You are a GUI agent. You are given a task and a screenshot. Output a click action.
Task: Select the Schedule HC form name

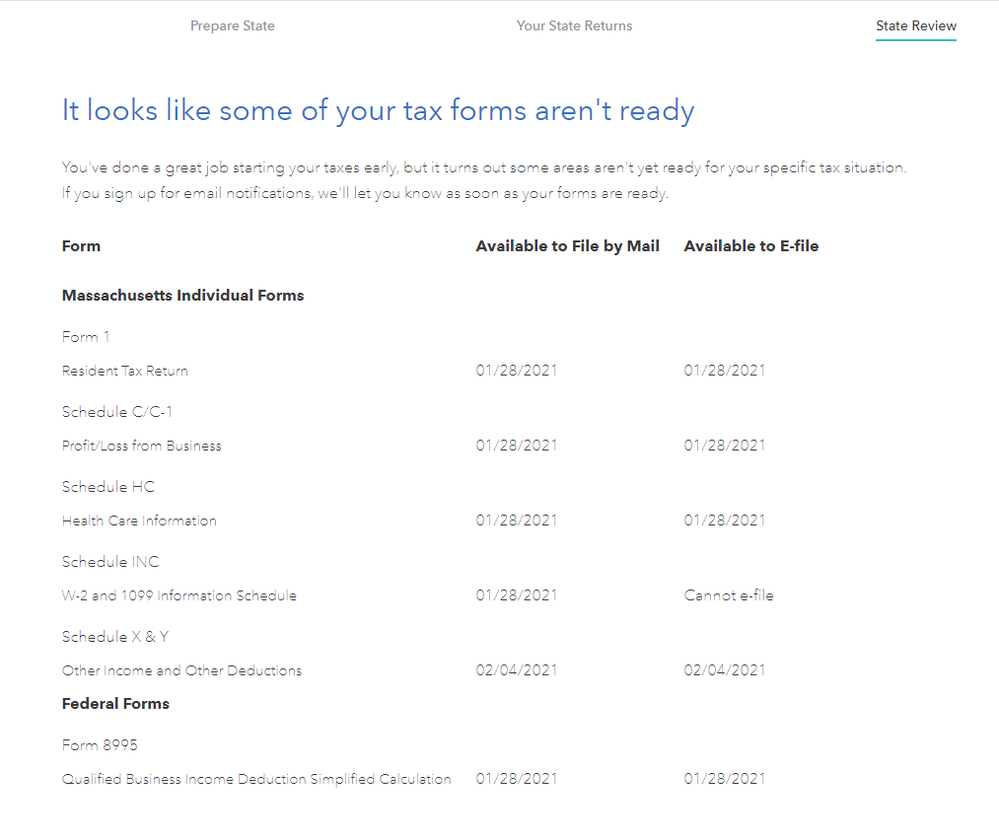click(x=108, y=487)
